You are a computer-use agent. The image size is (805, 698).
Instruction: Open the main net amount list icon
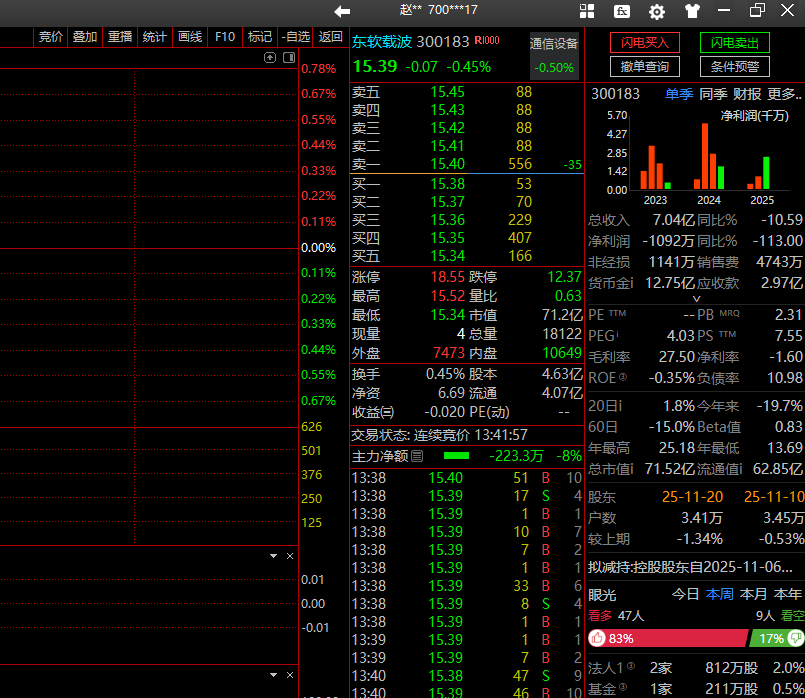(x=417, y=456)
